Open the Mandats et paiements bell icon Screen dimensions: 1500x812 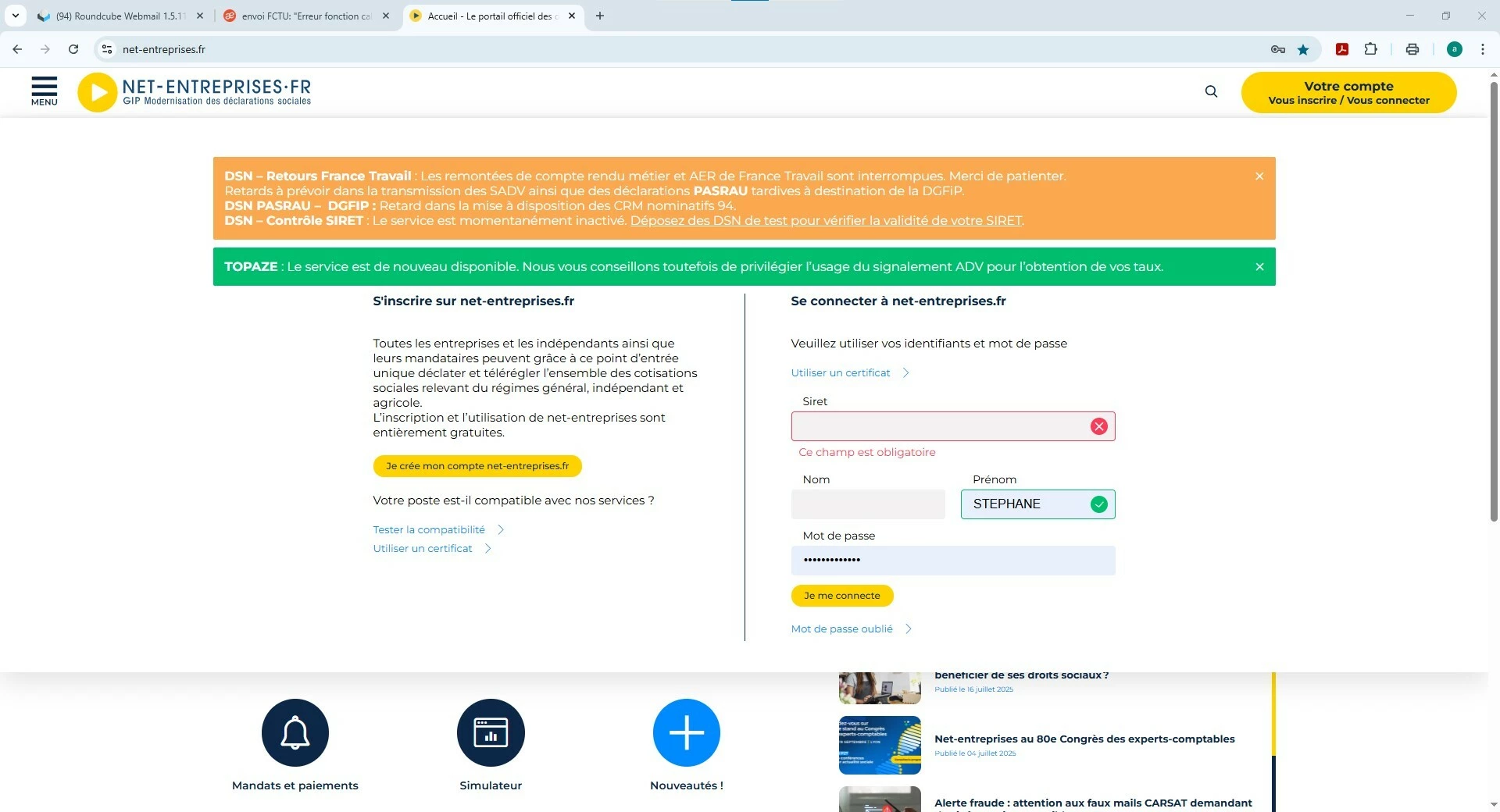coord(295,732)
